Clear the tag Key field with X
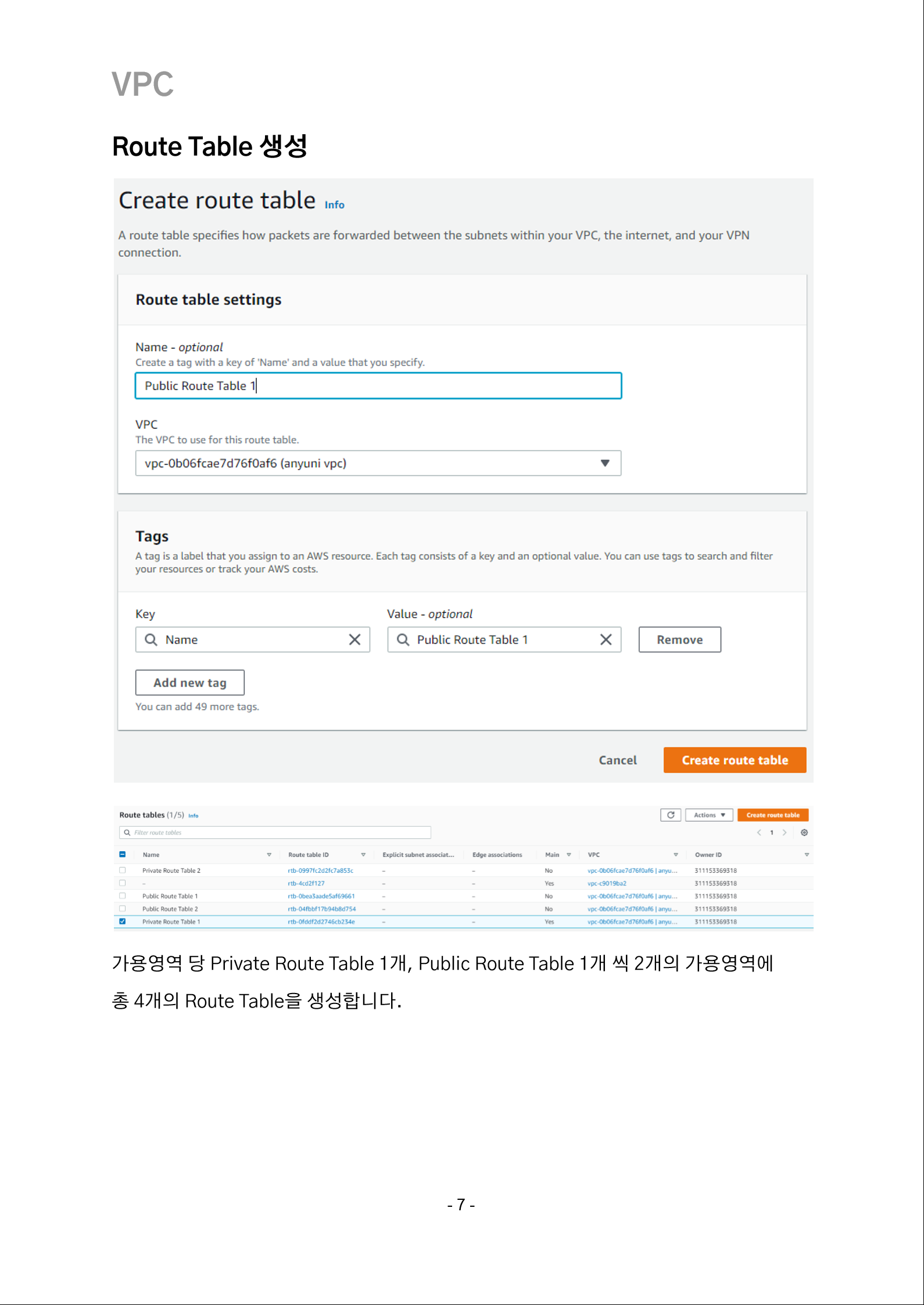924x1305 pixels. (x=354, y=639)
